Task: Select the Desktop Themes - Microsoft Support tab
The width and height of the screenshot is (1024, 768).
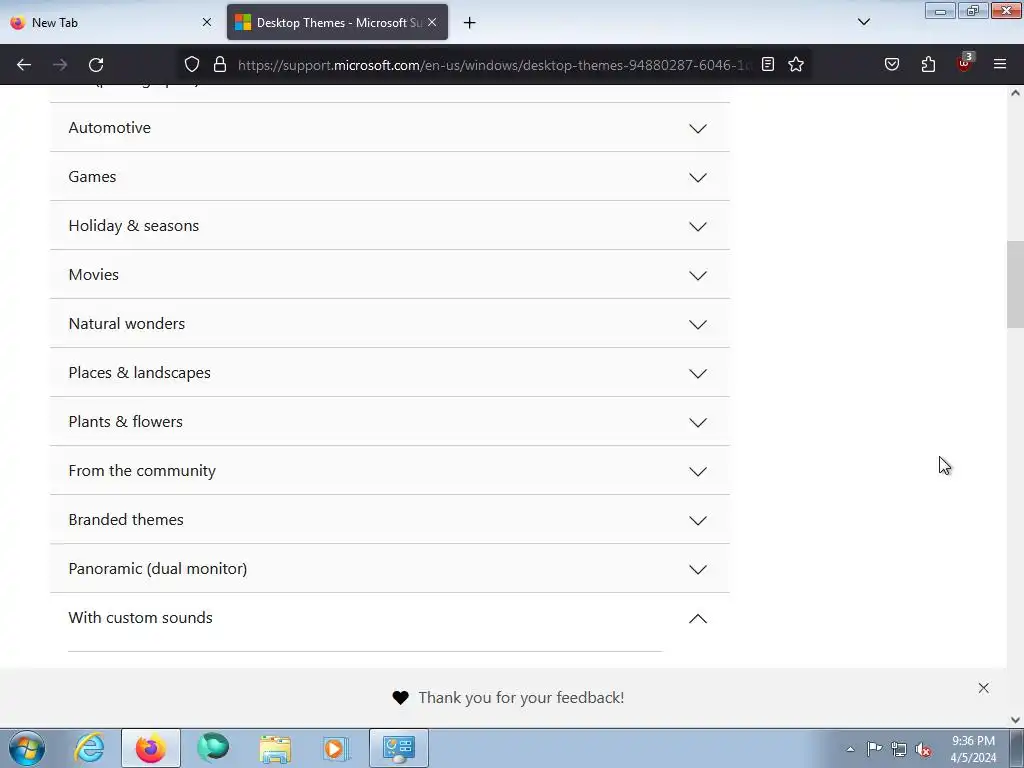Action: pos(337,22)
